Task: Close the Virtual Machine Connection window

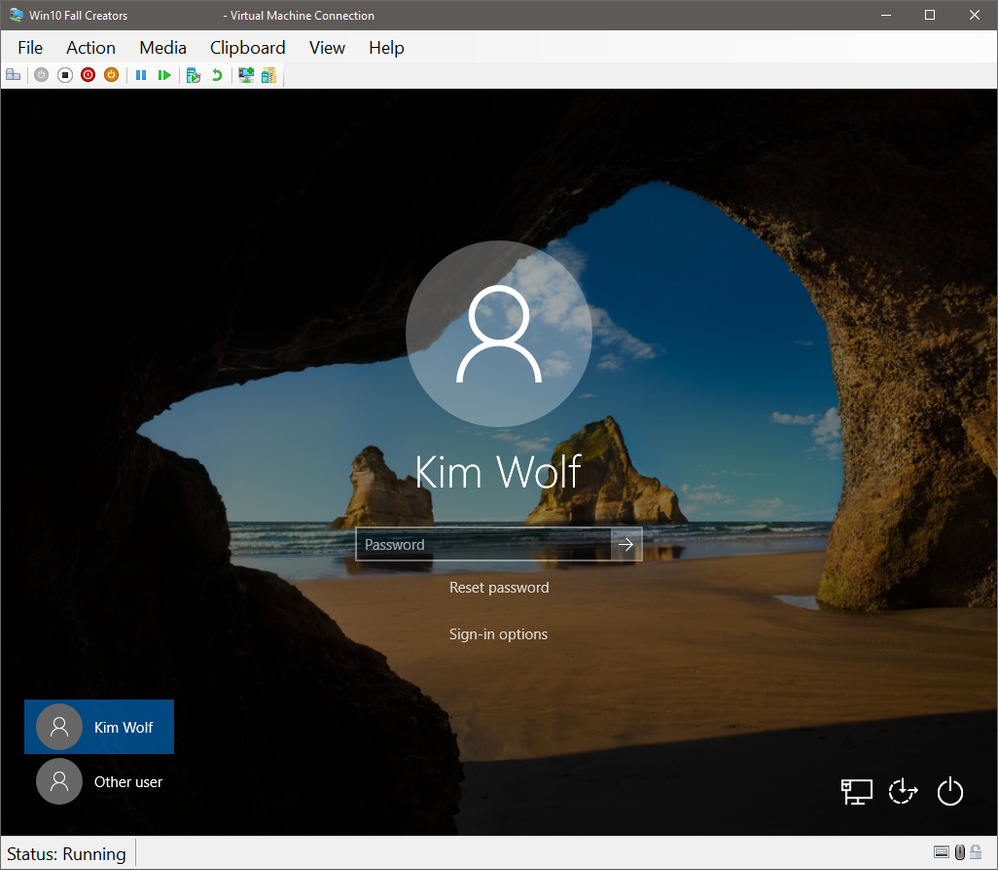Action: [974, 15]
